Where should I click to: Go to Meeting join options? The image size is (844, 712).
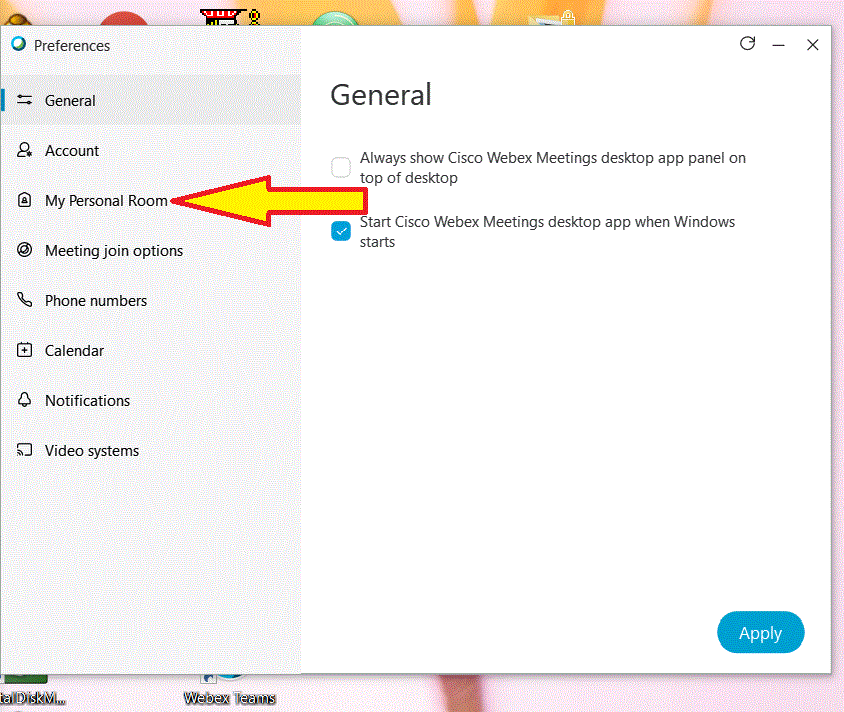(151, 250)
